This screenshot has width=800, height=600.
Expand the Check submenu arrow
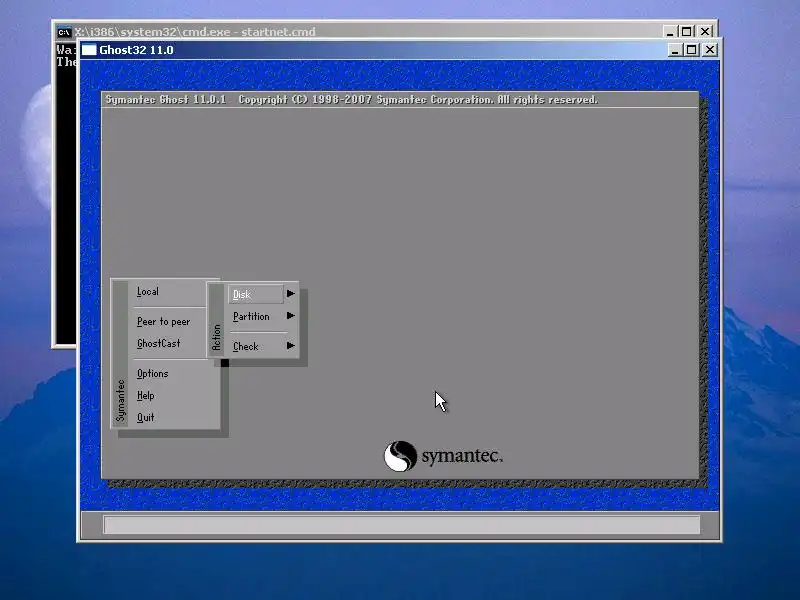click(291, 346)
